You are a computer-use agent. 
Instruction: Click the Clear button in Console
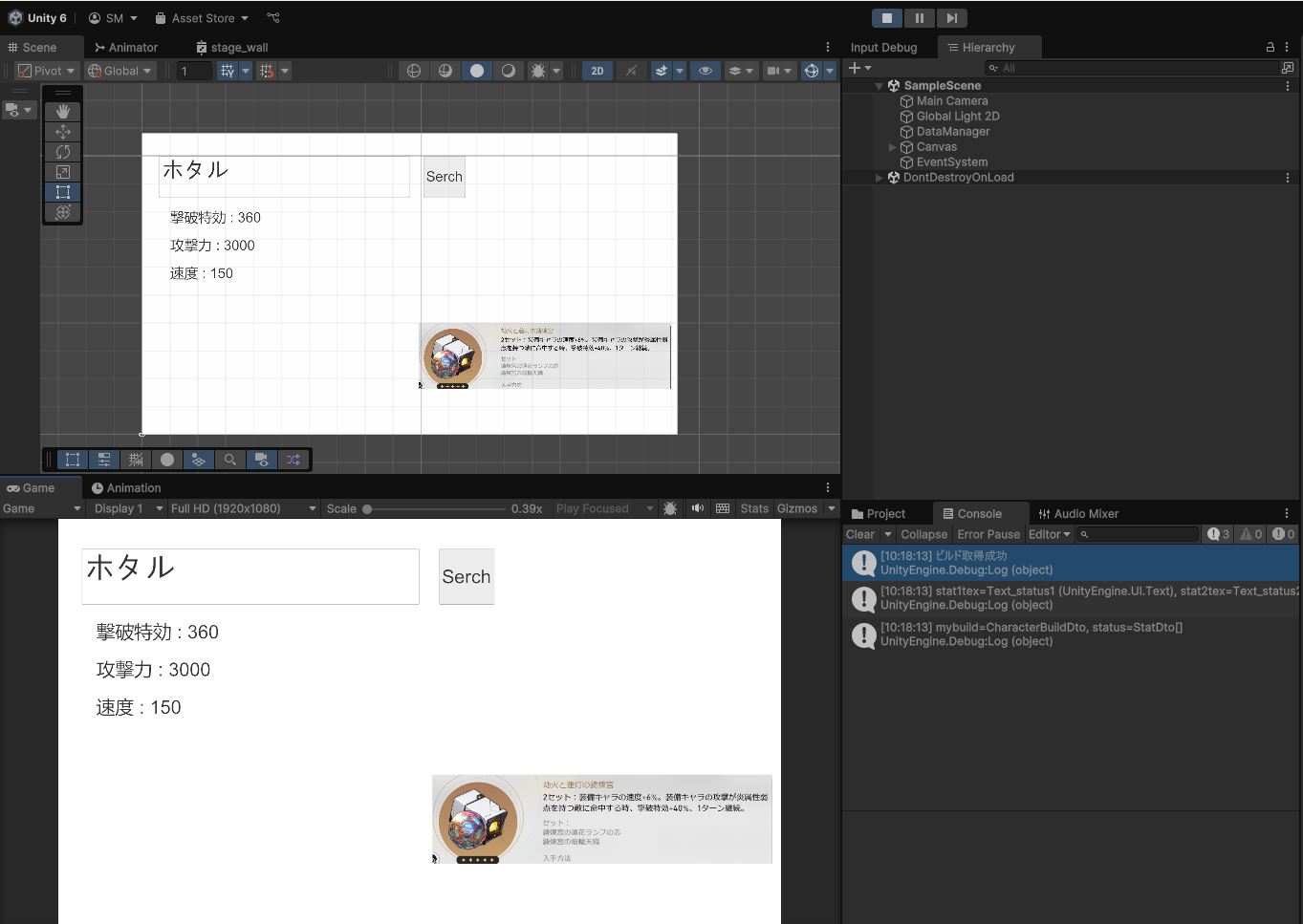859,534
